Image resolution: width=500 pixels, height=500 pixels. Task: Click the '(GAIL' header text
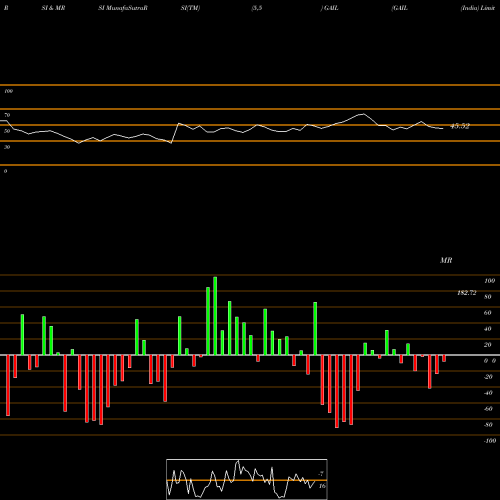tap(399, 8)
